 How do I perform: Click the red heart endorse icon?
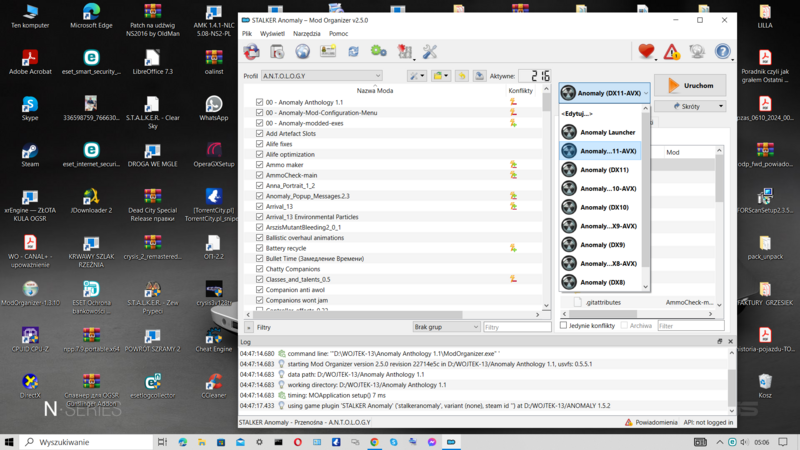click(x=646, y=52)
